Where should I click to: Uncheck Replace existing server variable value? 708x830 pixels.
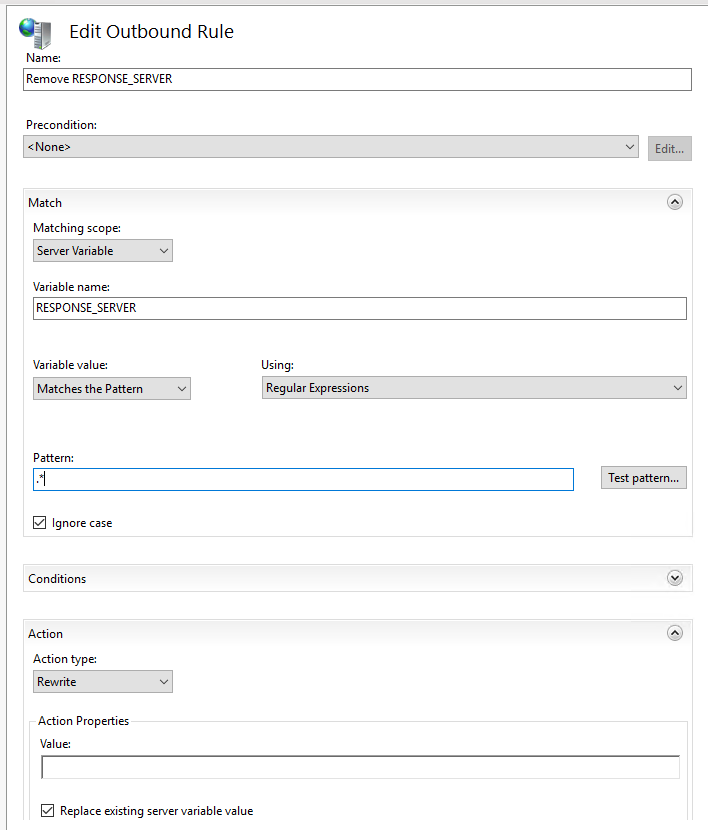48,810
